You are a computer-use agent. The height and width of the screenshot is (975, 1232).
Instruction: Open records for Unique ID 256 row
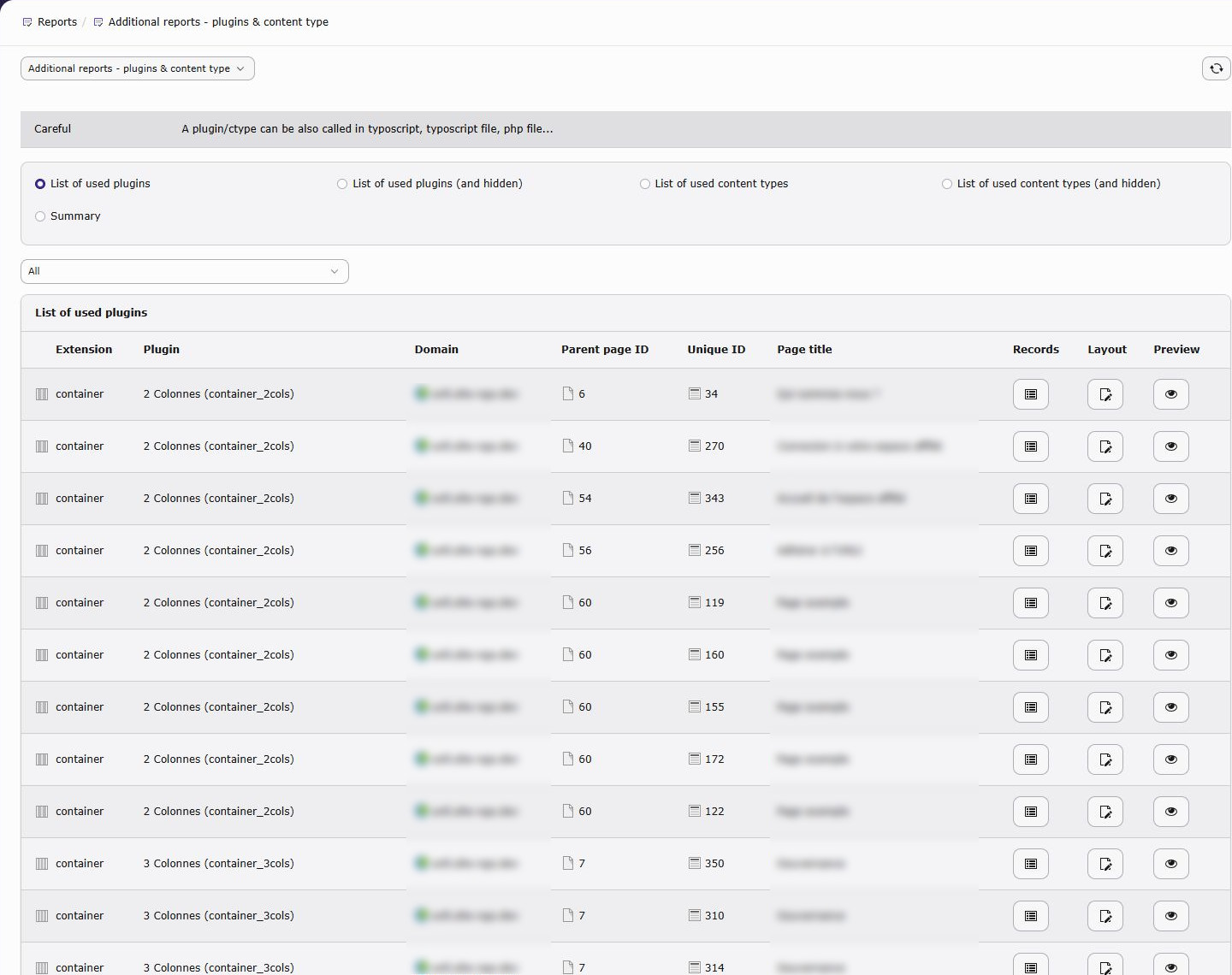[1031, 551]
